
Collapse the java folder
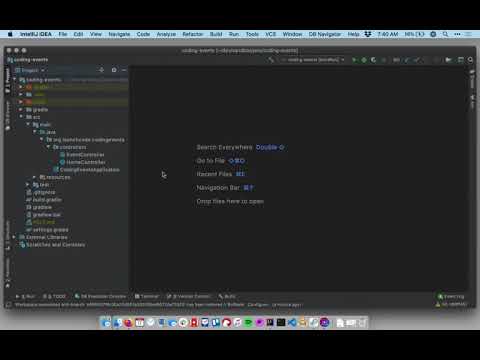tap(35, 132)
